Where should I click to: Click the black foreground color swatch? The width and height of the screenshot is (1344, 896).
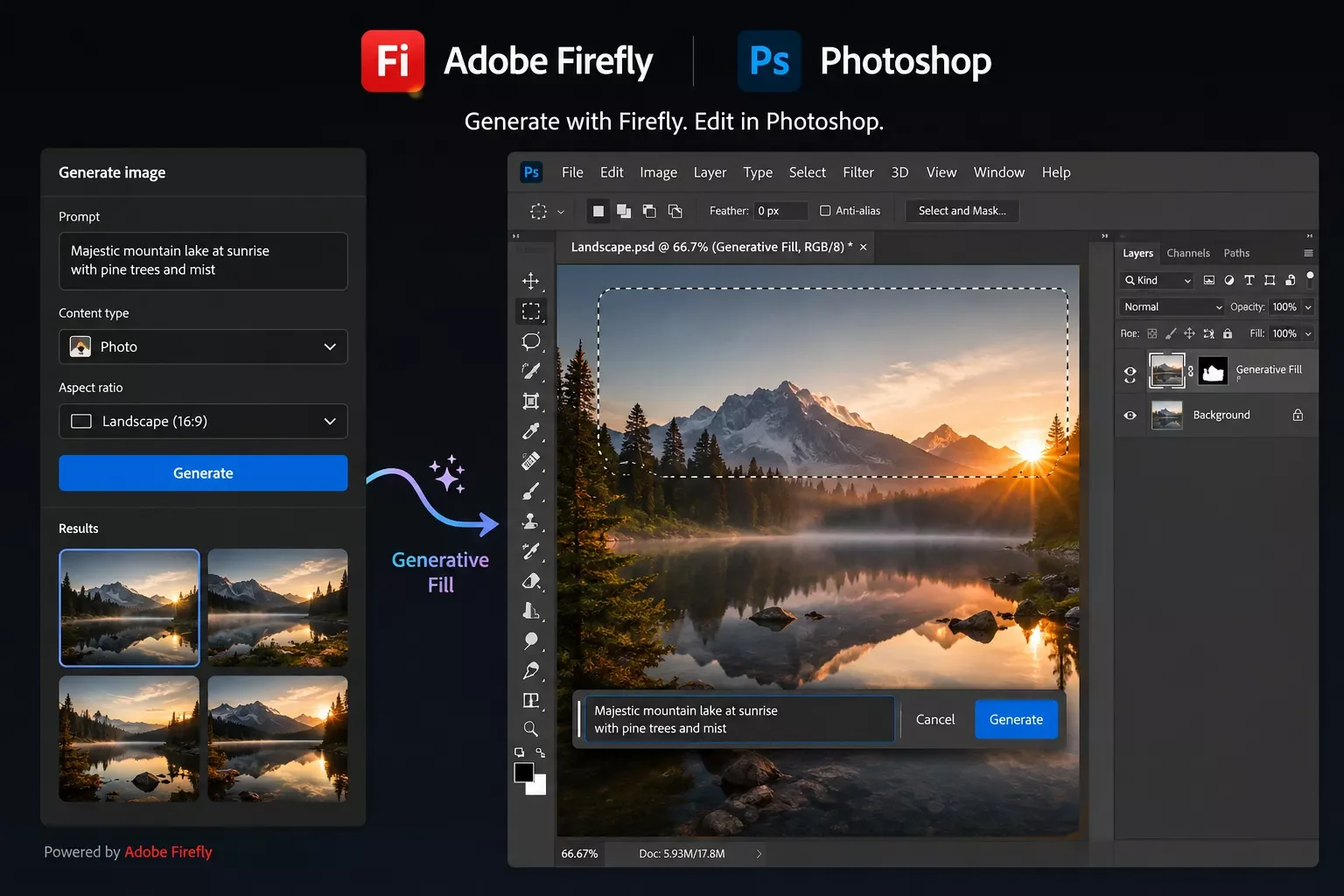pos(523,772)
